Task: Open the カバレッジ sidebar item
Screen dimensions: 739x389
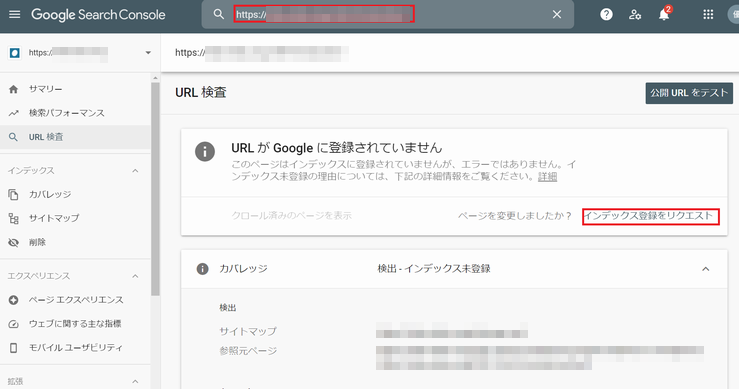Action: [50, 194]
